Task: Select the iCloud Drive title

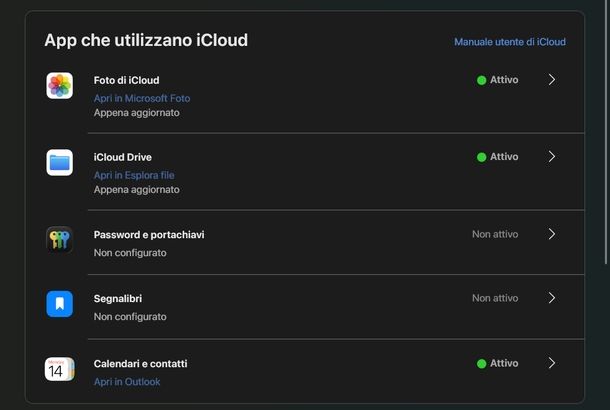Action: 123,157
